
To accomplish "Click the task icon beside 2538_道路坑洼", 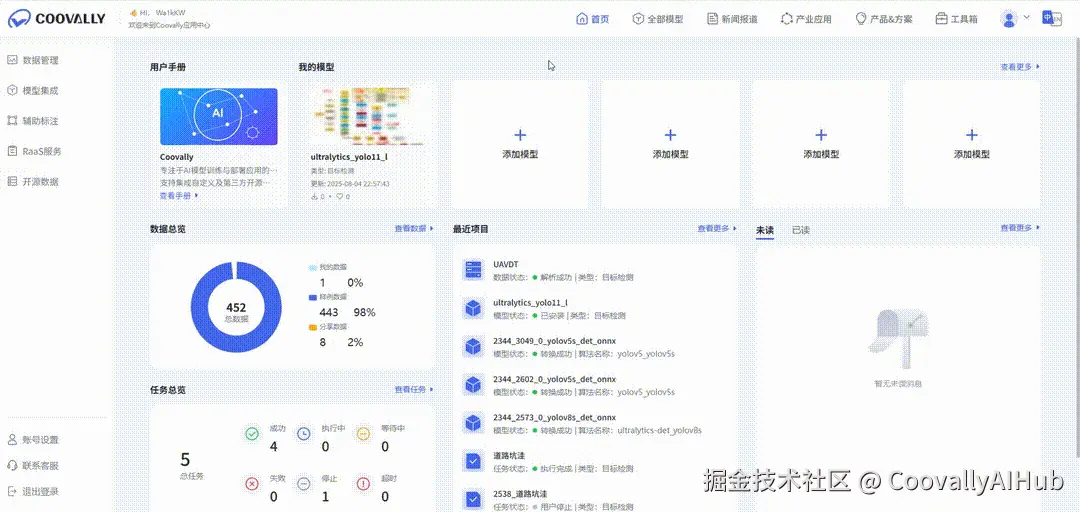I will [472, 500].
